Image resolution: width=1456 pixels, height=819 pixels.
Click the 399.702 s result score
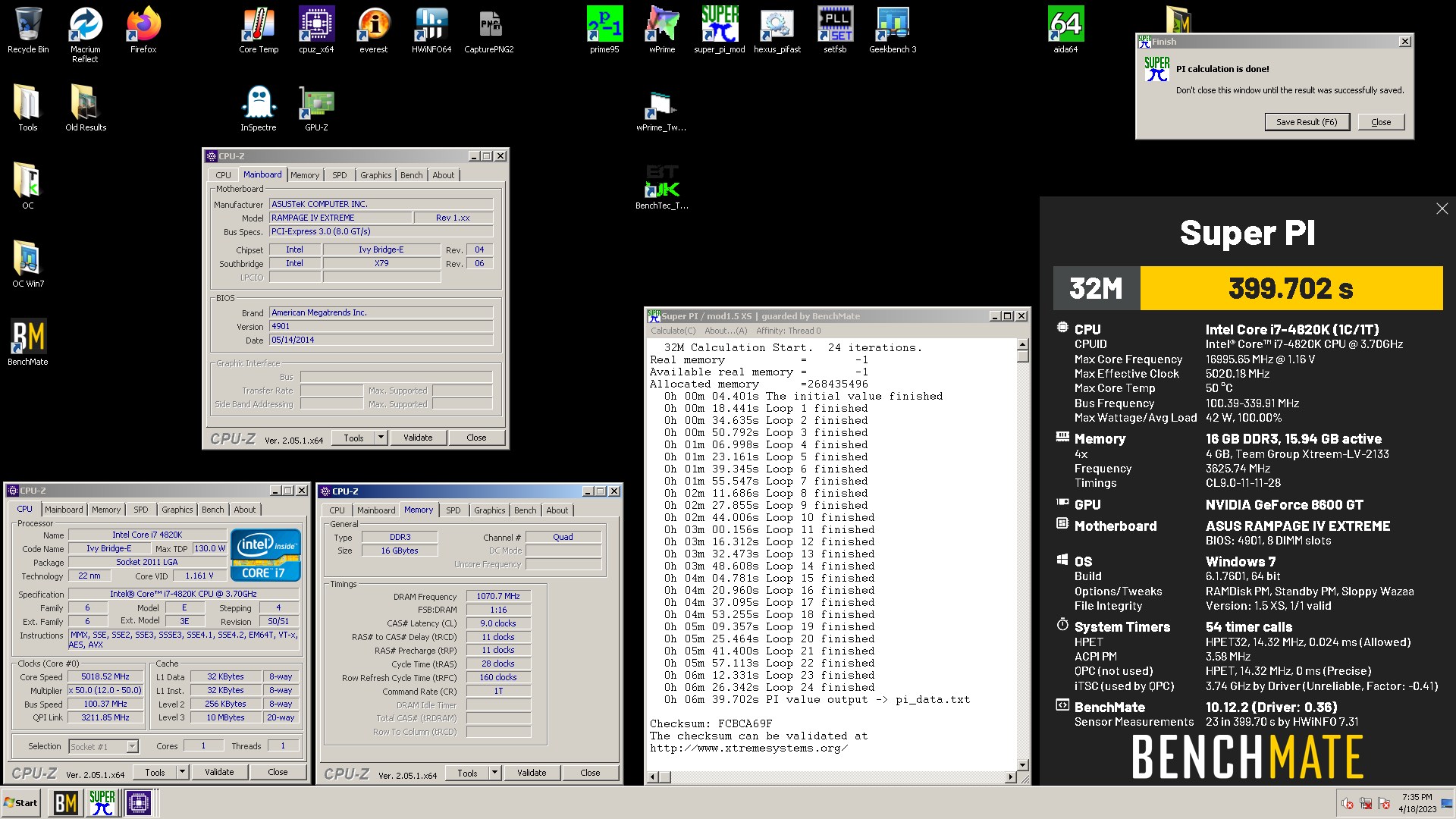pos(1291,288)
